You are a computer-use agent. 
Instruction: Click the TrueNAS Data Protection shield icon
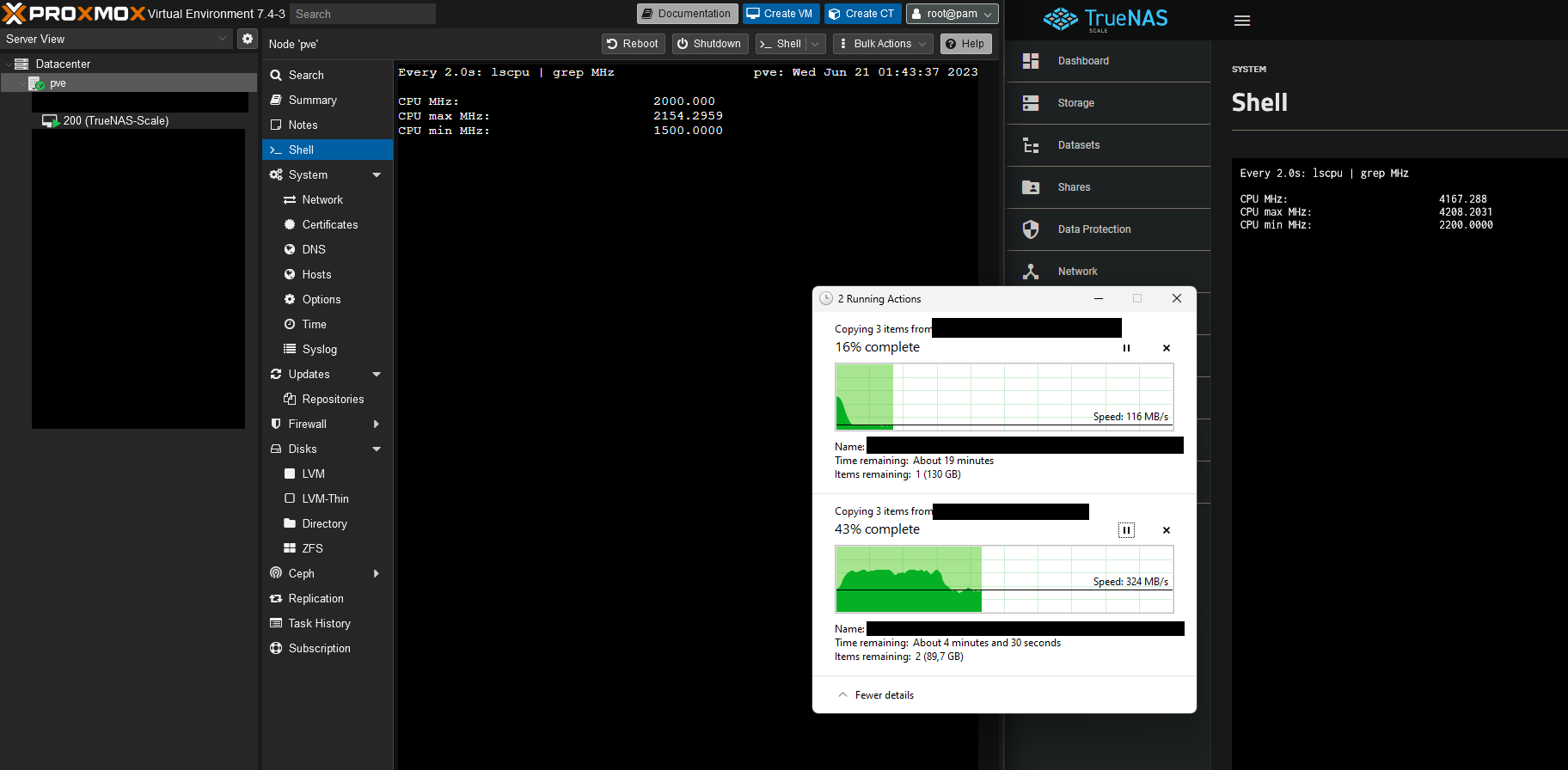click(x=1031, y=229)
